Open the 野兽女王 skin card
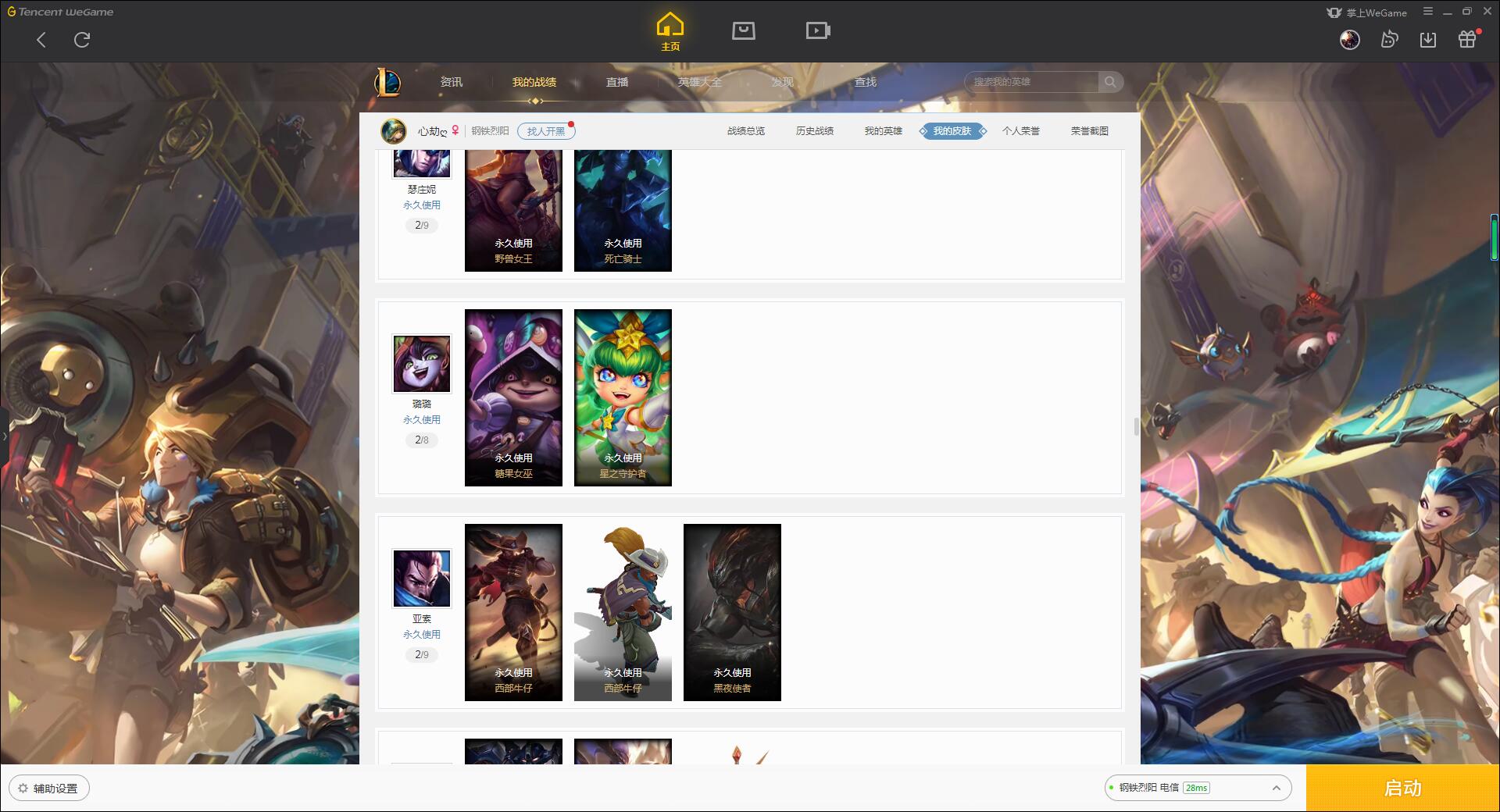Image resolution: width=1500 pixels, height=812 pixels. click(513, 211)
